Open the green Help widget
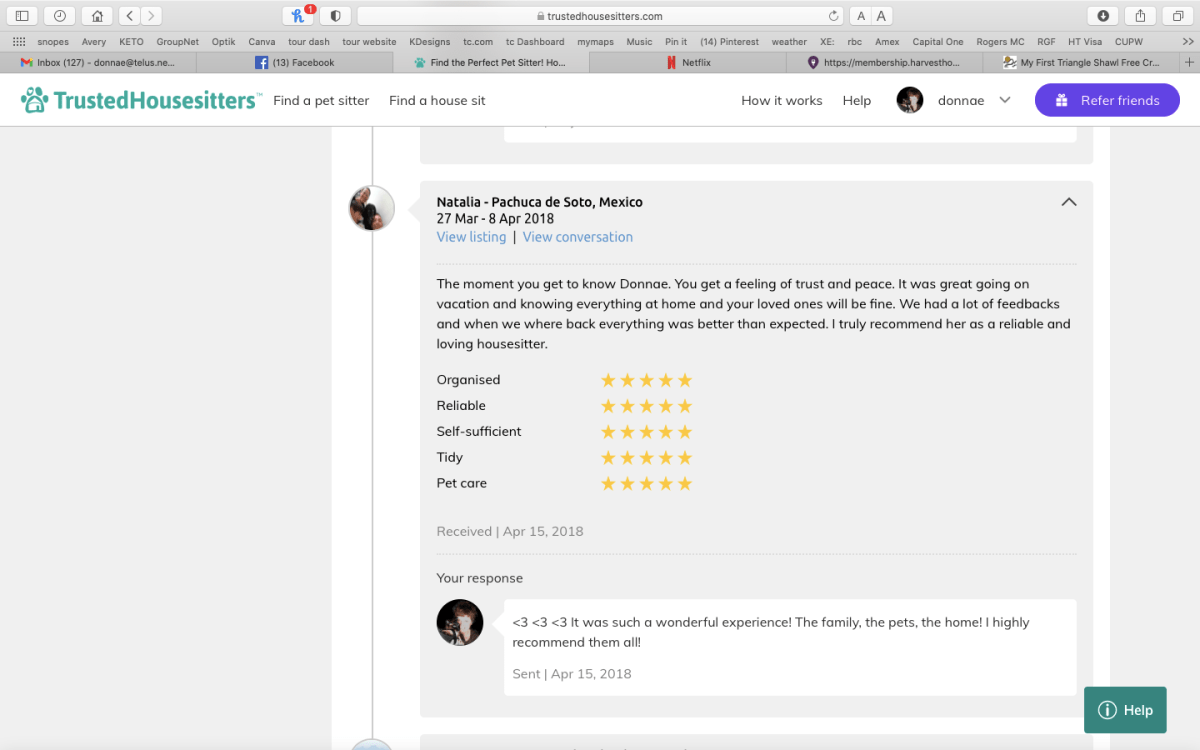 point(1125,710)
